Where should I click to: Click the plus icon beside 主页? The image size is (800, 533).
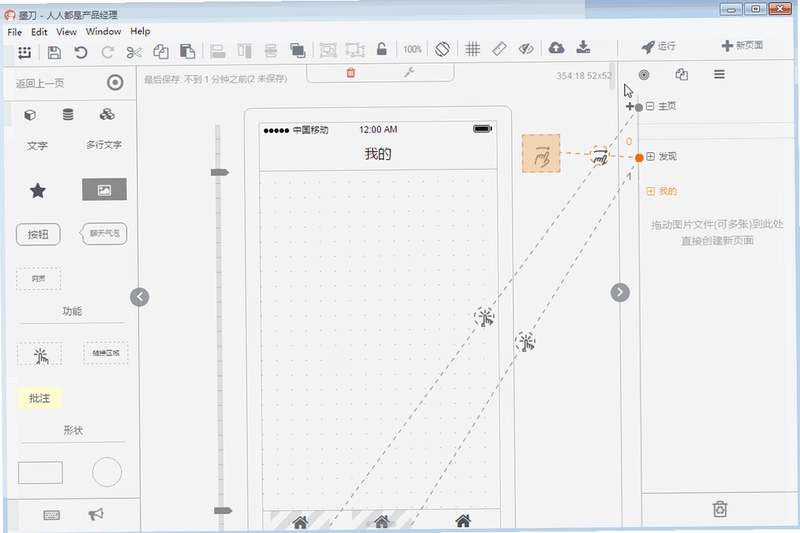[630, 106]
